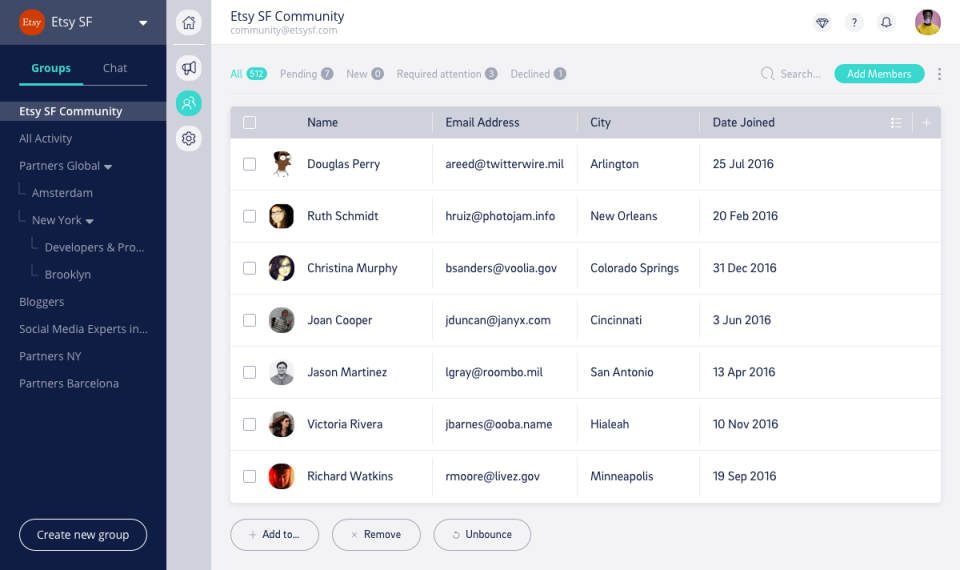Sort by the Name column header
Screen dimensions: 960x570
coord(322,122)
